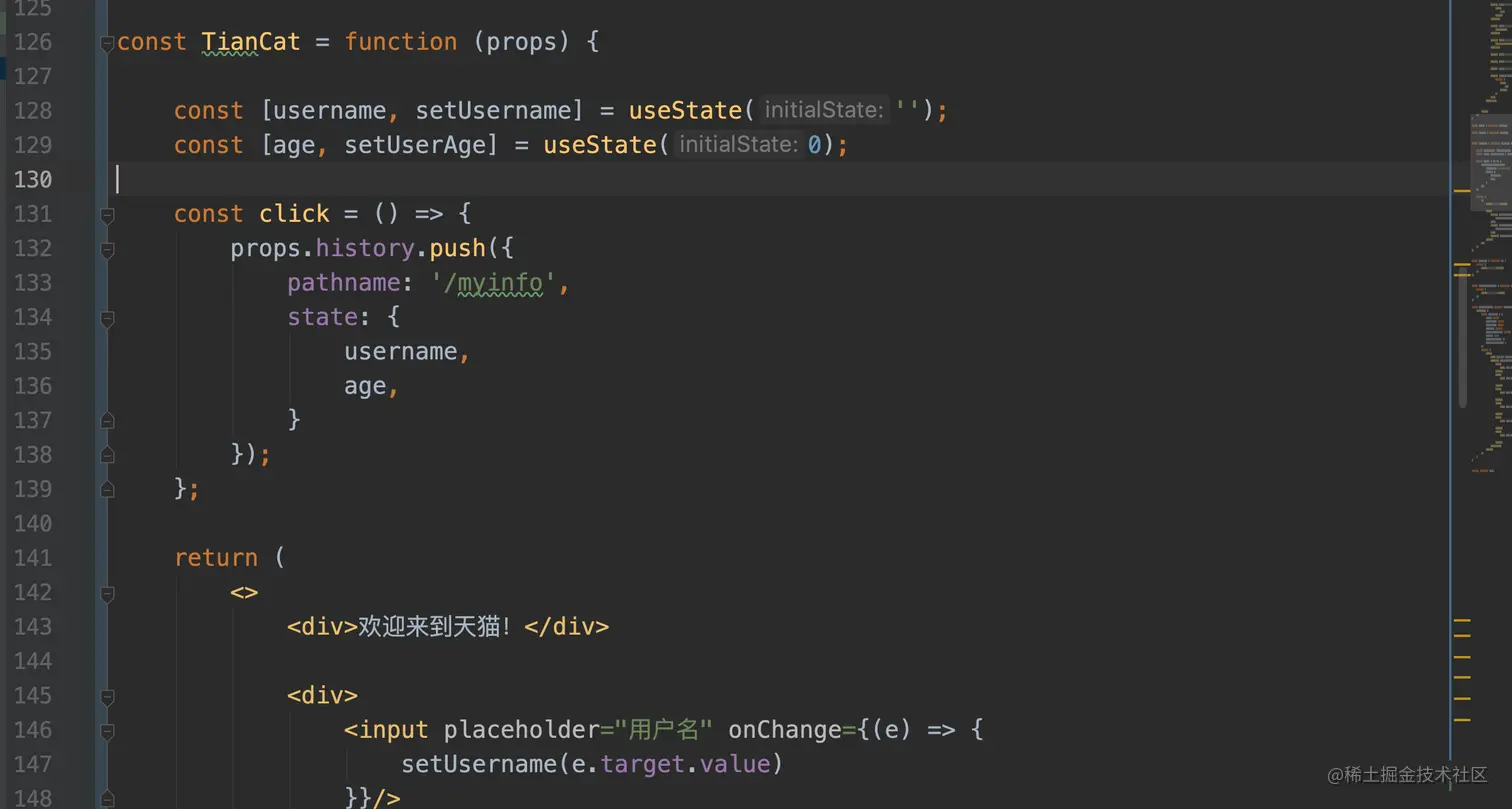The height and width of the screenshot is (809, 1512).
Task: Click line number 130 in the gutter
Action: pyautogui.click(x=33, y=179)
